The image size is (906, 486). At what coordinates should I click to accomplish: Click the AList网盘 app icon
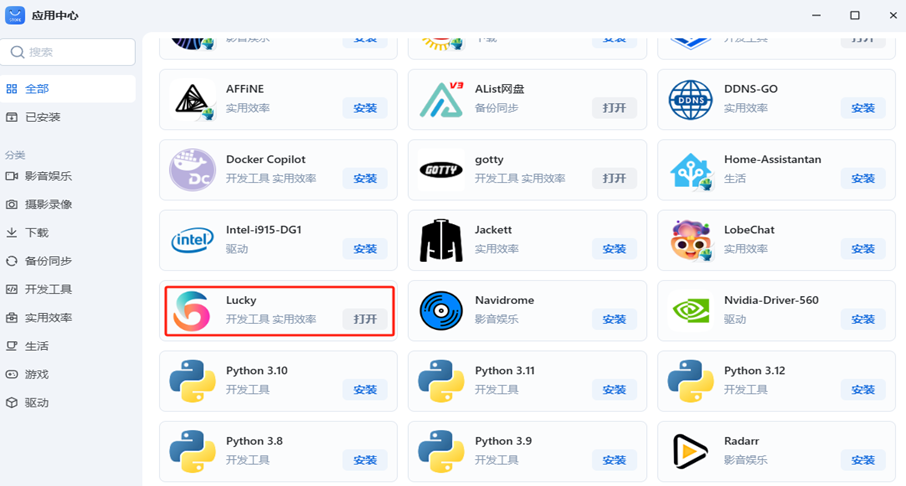441,100
